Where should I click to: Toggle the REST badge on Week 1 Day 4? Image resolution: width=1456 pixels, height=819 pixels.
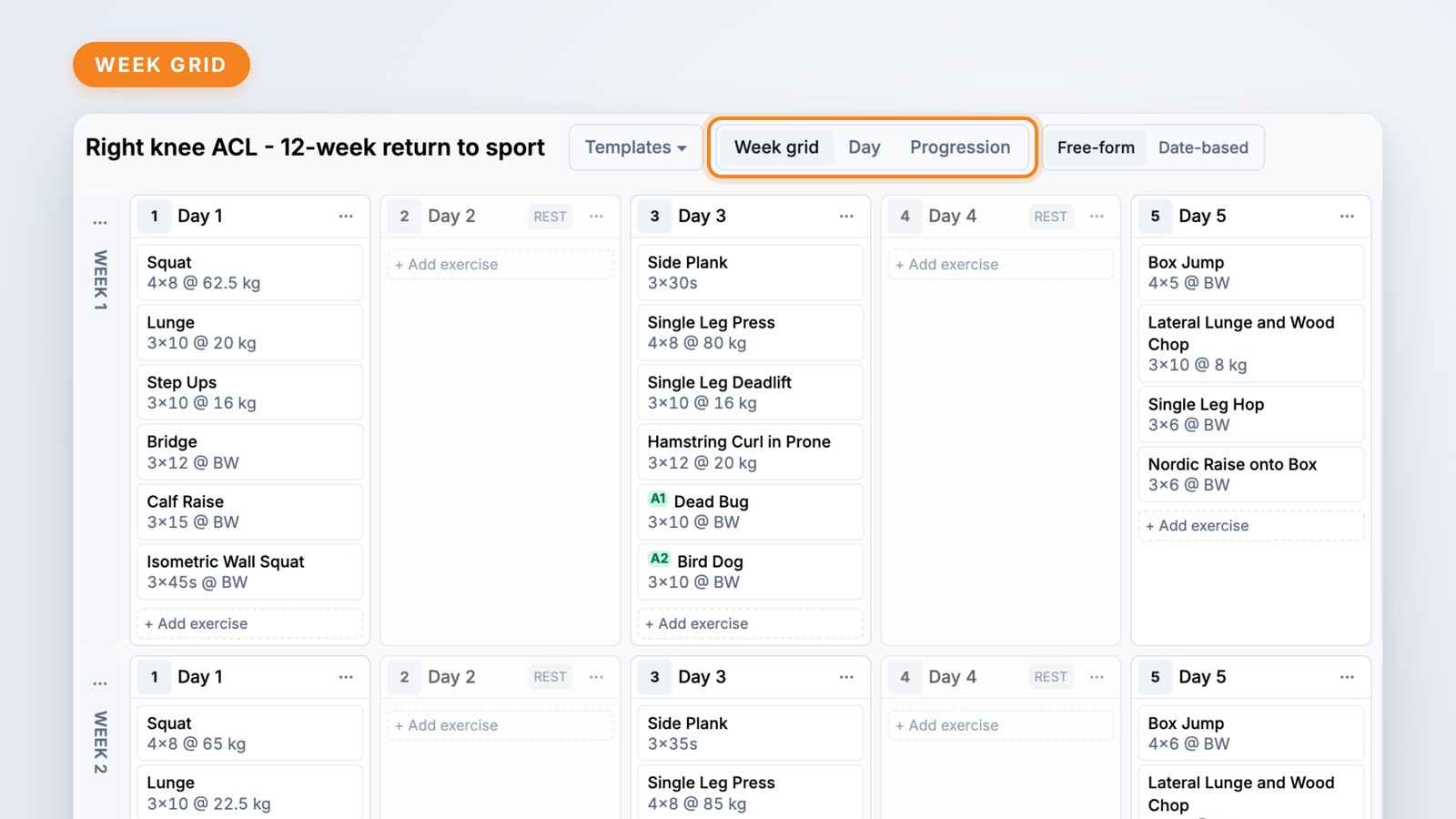[1050, 217]
